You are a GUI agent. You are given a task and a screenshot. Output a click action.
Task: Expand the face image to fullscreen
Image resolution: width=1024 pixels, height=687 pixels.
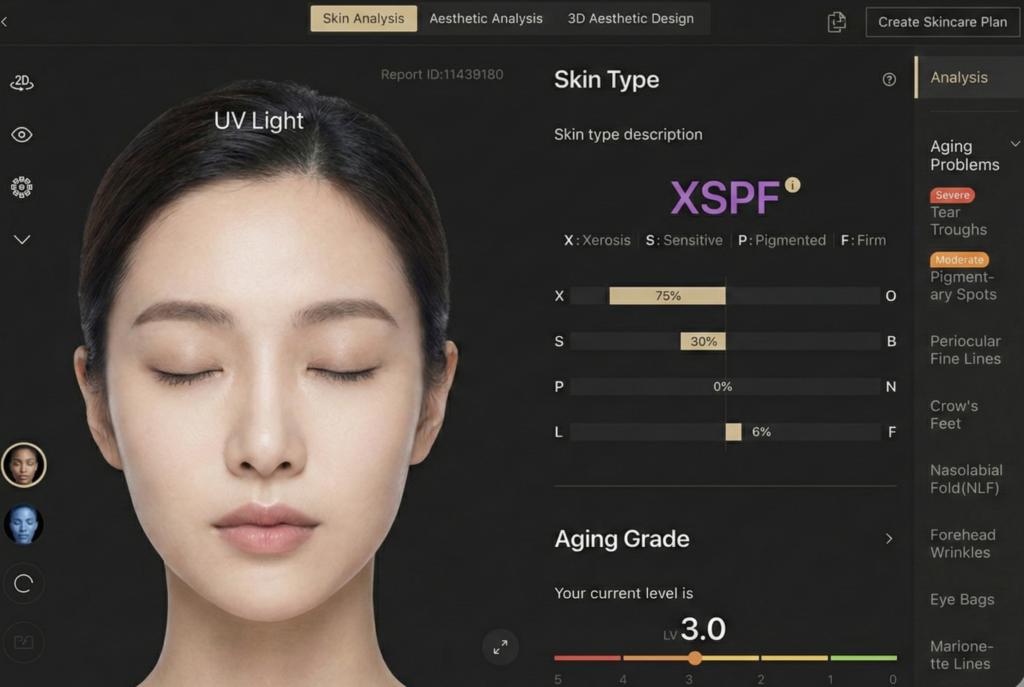coord(500,647)
